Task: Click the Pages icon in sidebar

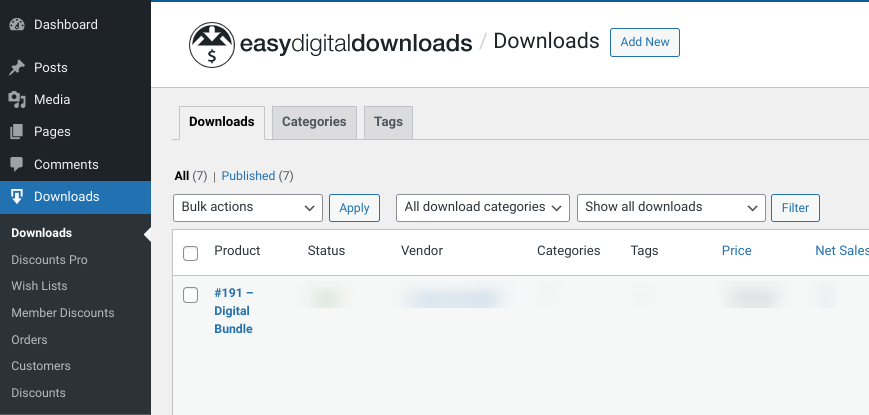Action: pyautogui.click(x=17, y=132)
